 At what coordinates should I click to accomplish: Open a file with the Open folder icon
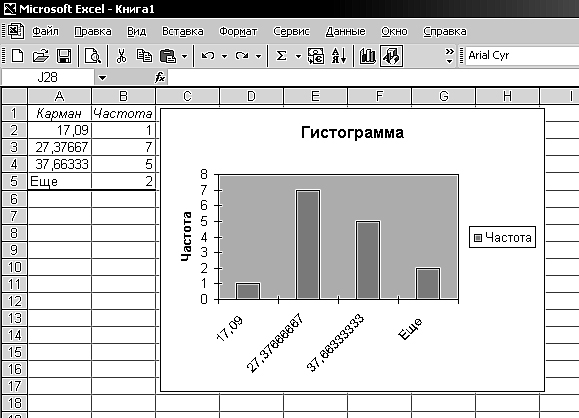(40, 56)
